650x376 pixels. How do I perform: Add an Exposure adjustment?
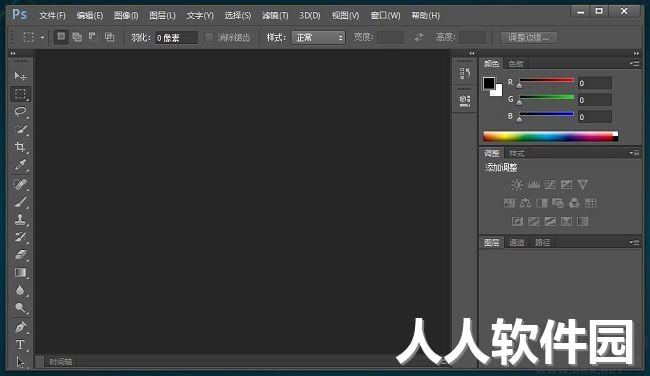pyautogui.click(x=566, y=184)
